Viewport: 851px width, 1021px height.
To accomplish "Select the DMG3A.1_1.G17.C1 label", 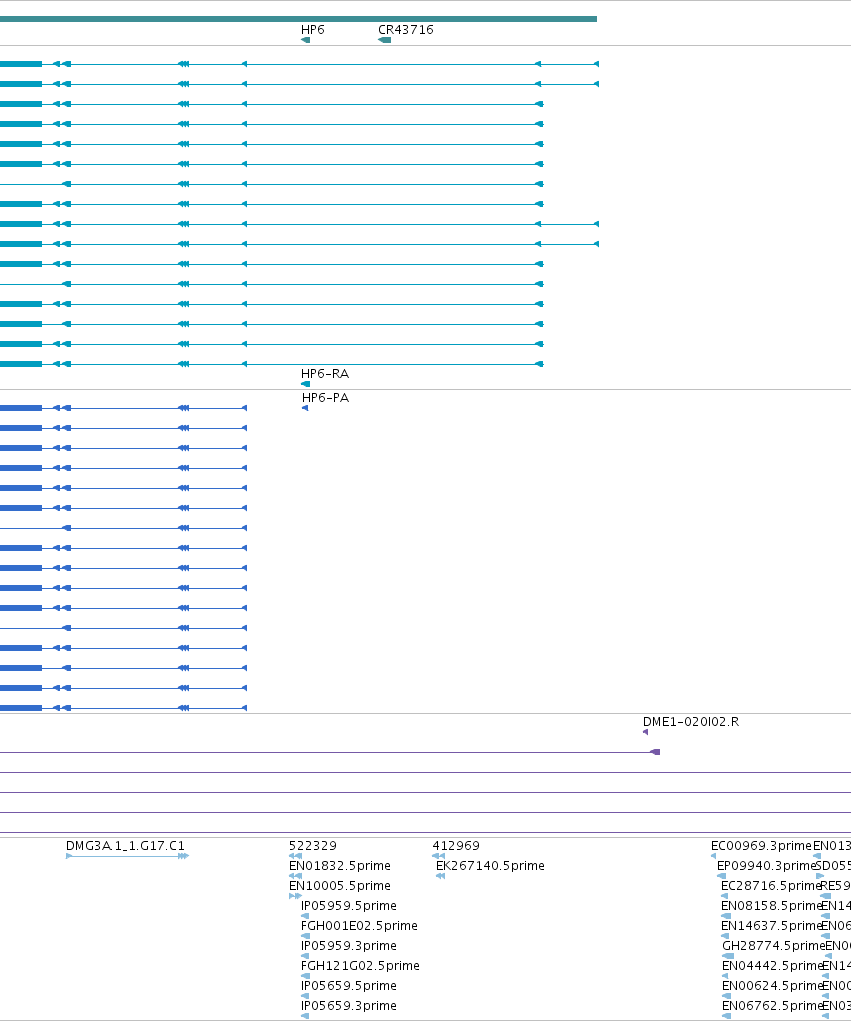I will [126, 845].
